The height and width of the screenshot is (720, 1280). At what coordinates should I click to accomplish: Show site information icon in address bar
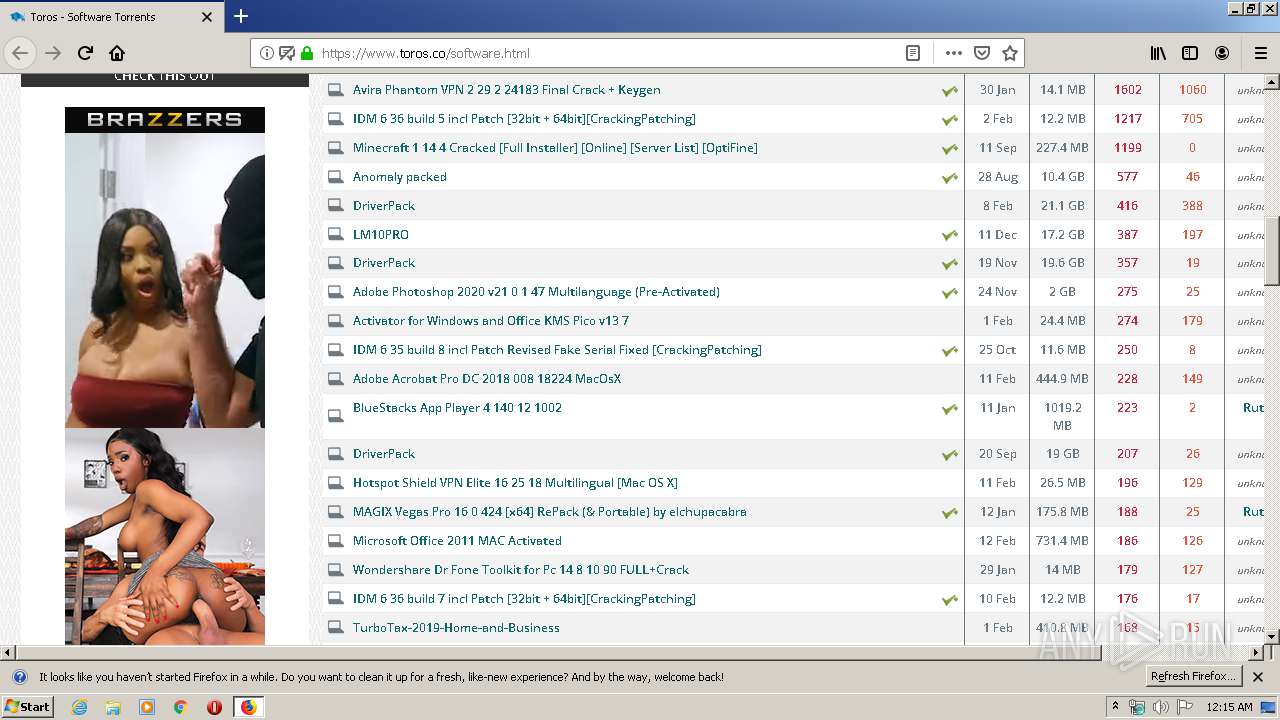coord(267,53)
